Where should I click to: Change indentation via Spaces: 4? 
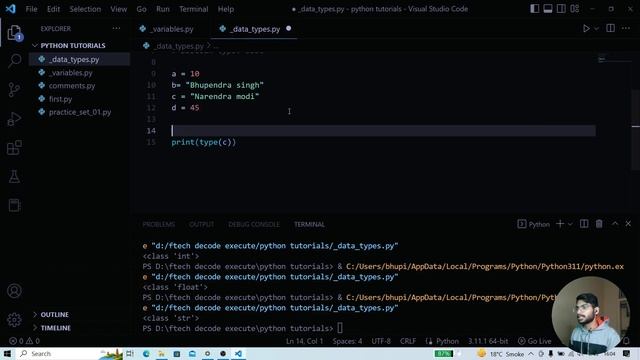point(347,341)
